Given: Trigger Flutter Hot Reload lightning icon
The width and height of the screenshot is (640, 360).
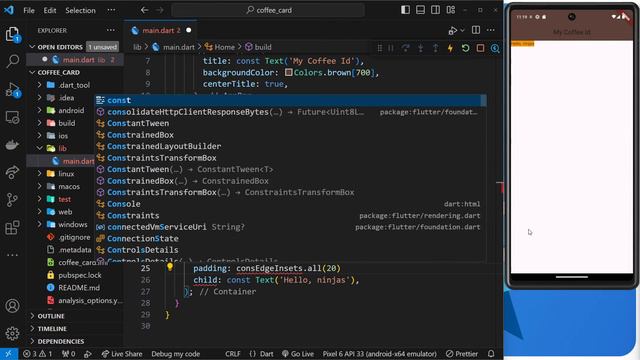Looking at the screenshot, I should coord(450,48).
